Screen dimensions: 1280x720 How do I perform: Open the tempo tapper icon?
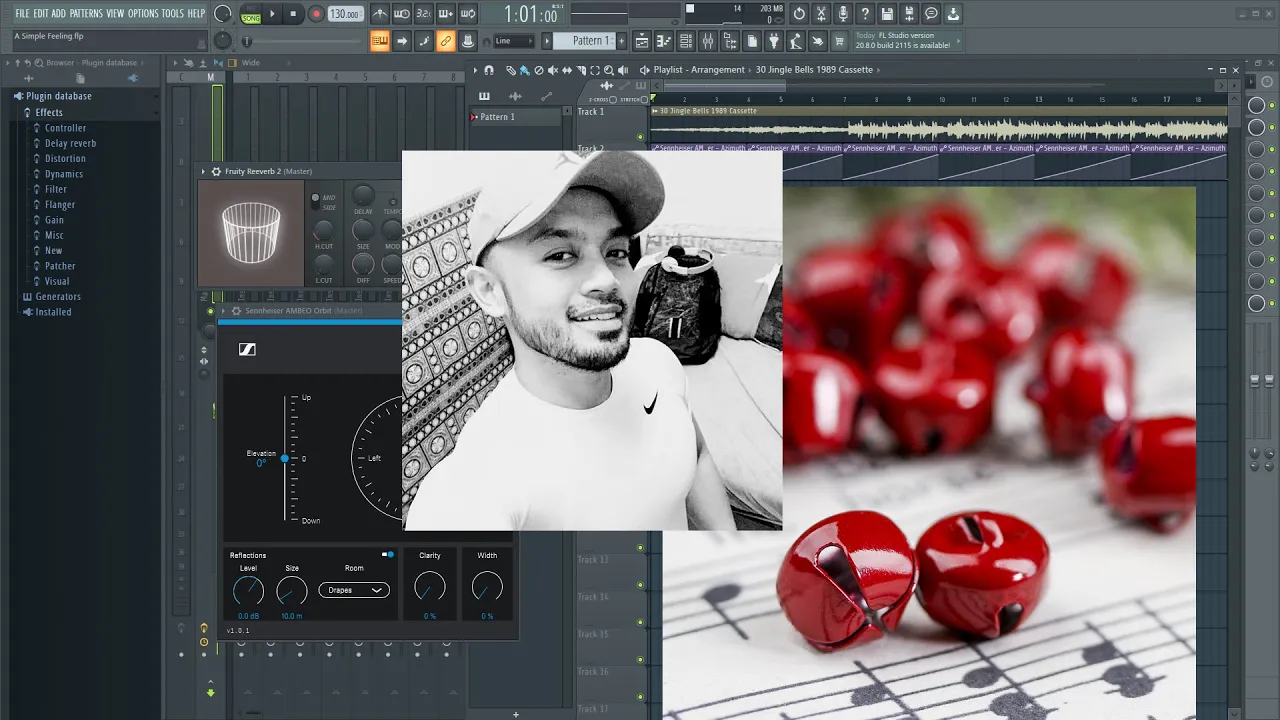pyautogui.click(x=796, y=41)
